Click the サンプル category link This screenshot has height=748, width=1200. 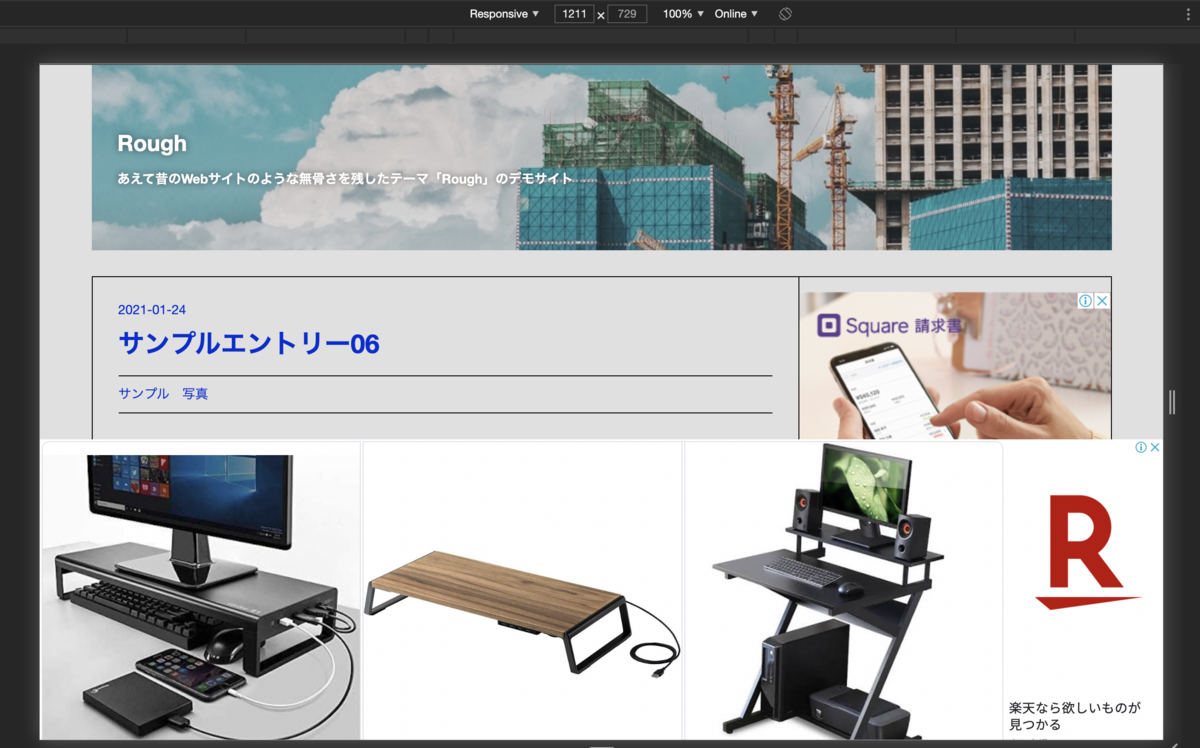coord(143,394)
